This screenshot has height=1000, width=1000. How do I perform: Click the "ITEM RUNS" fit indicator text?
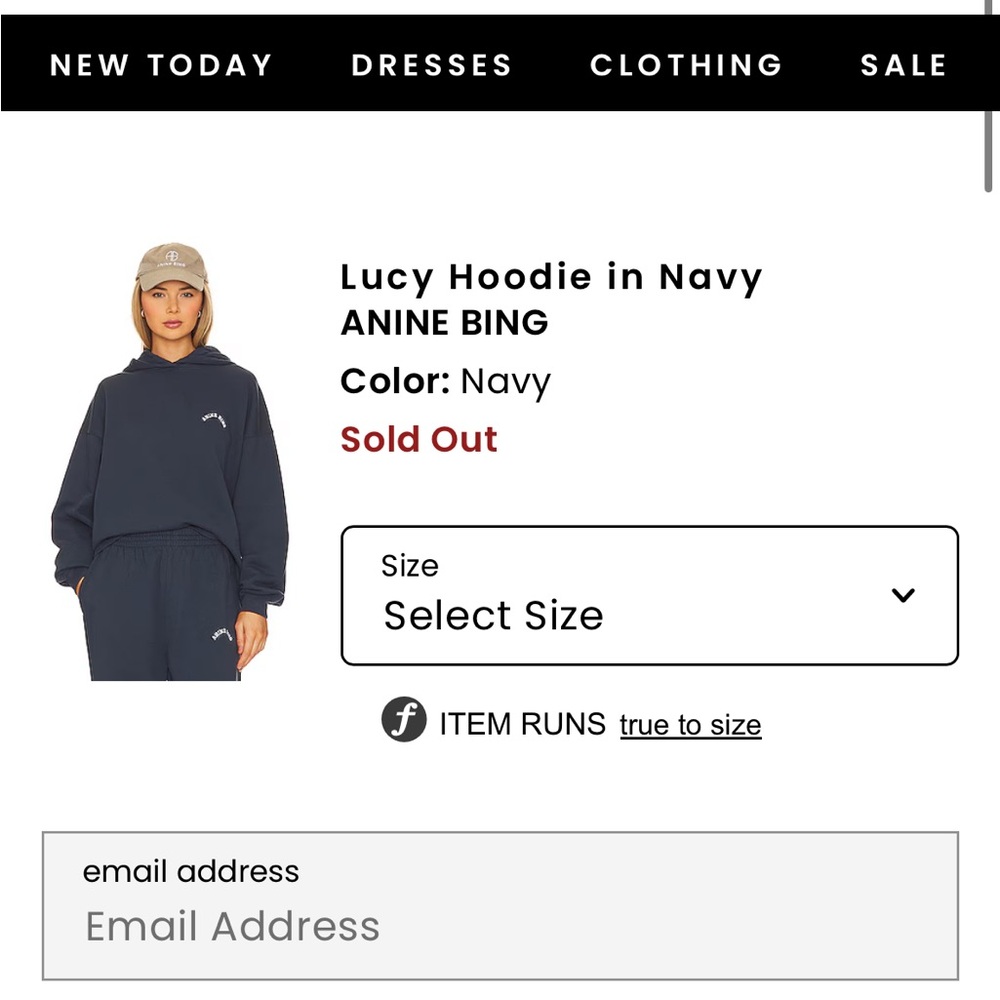(x=520, y=722)
